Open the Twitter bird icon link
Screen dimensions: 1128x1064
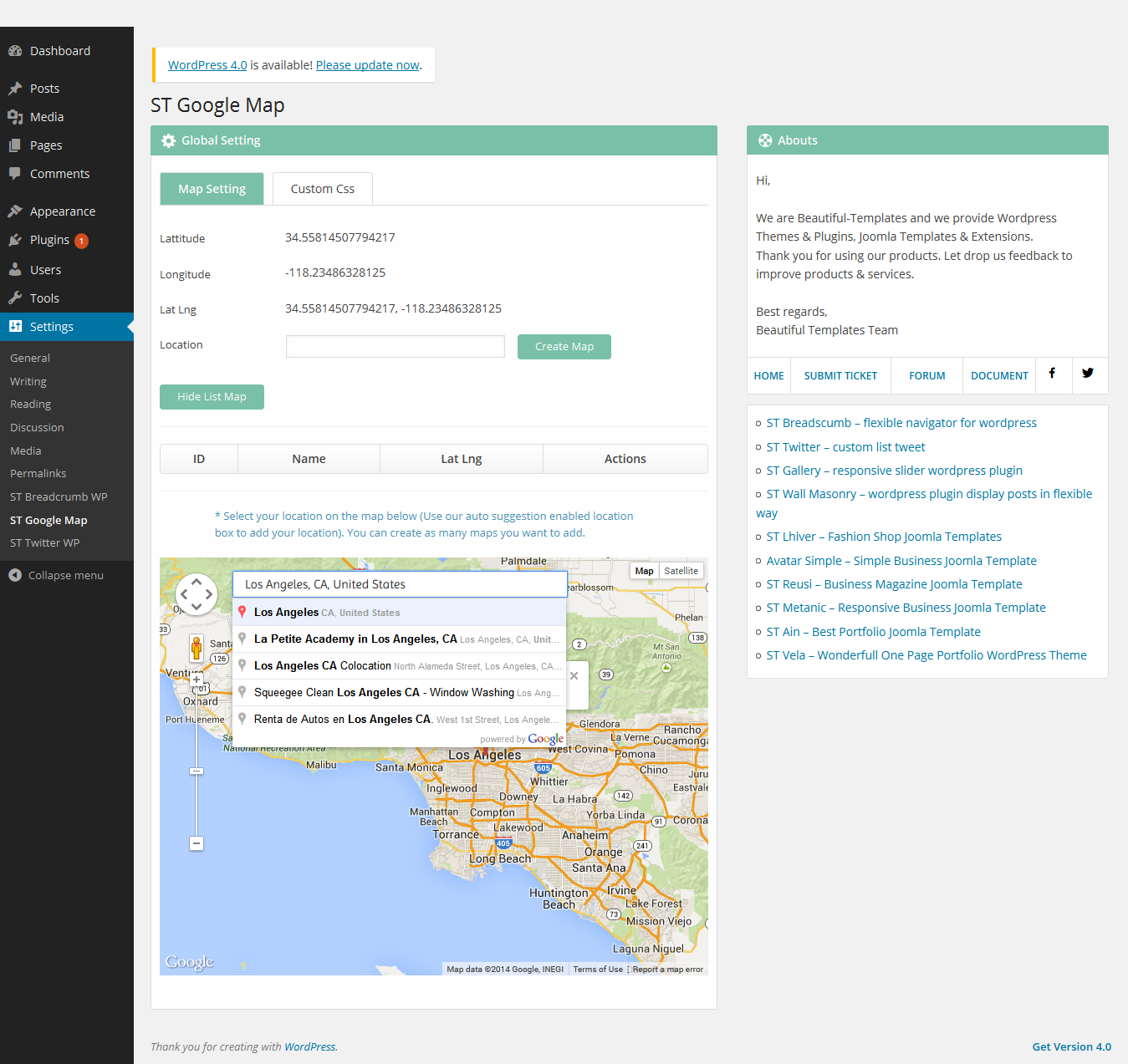pyautogui.click(x=1088, y=374)
